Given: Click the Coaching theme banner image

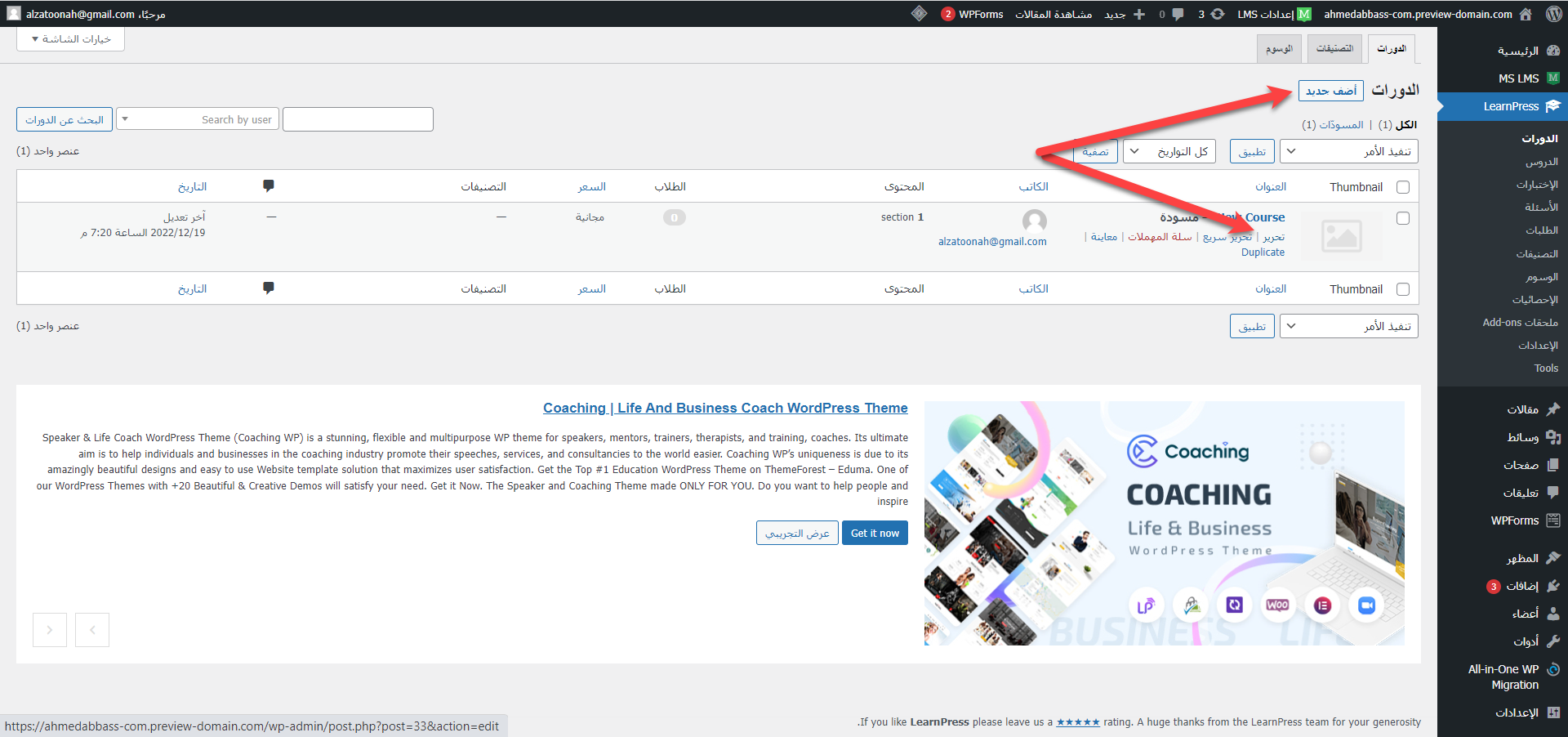Looking at the screenshot, I should (x=1164, y=523).
